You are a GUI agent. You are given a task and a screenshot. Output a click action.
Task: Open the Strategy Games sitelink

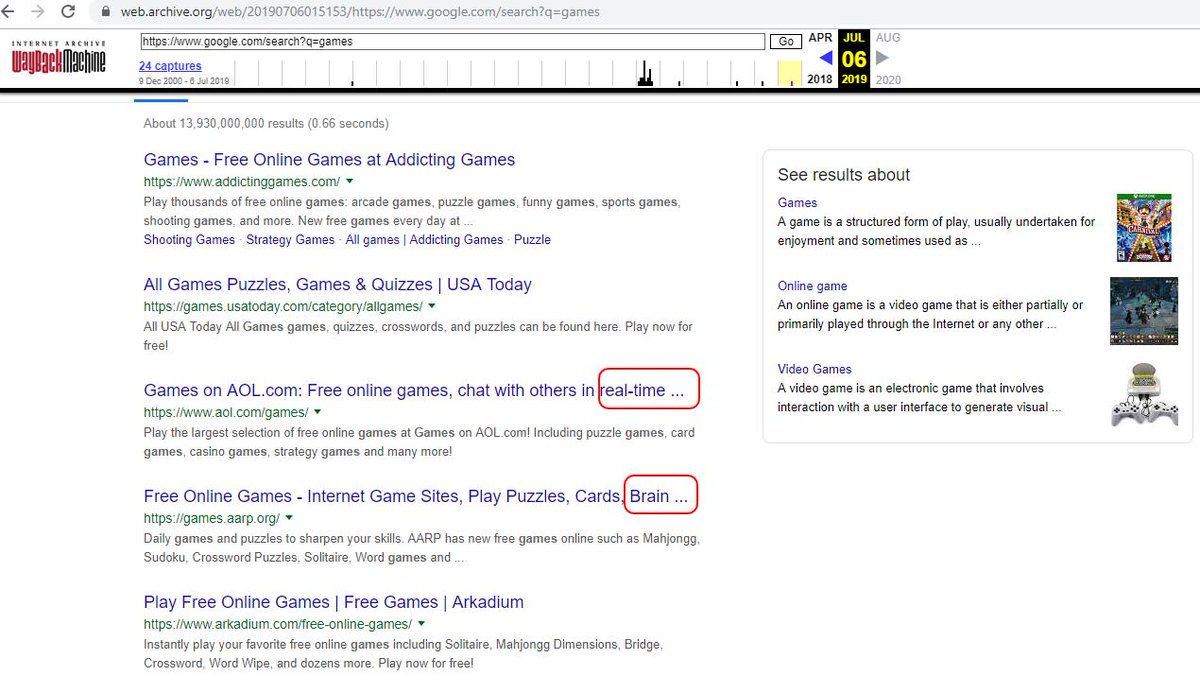(x=290, y=240)
